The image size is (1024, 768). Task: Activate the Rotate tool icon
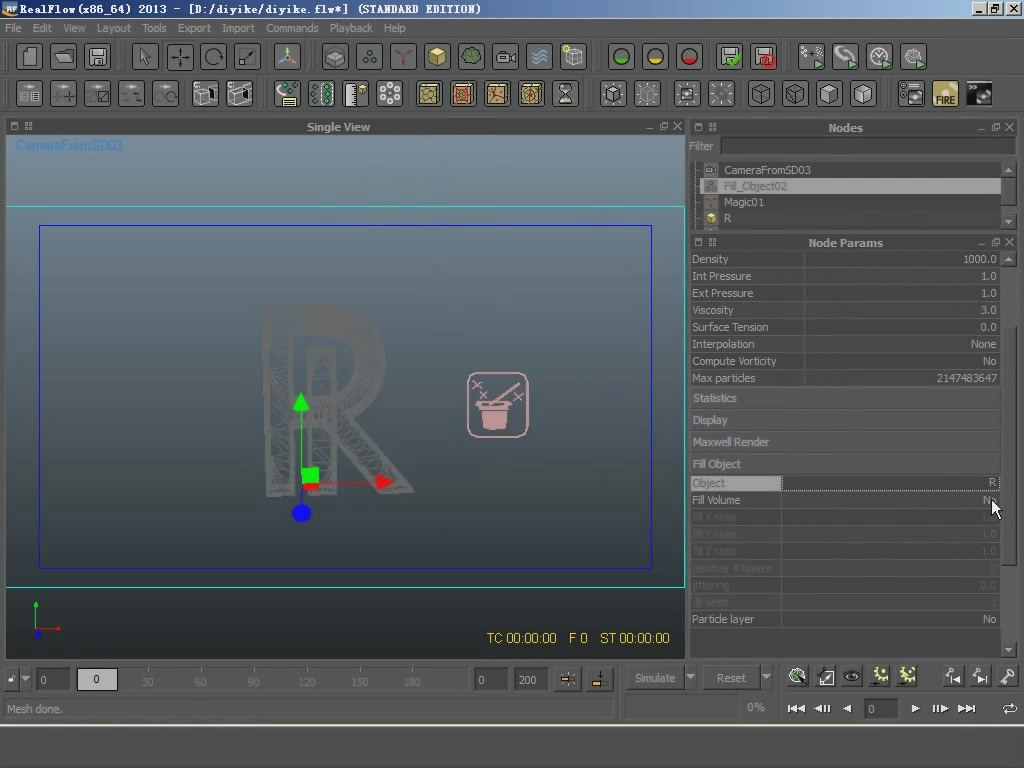214,57
